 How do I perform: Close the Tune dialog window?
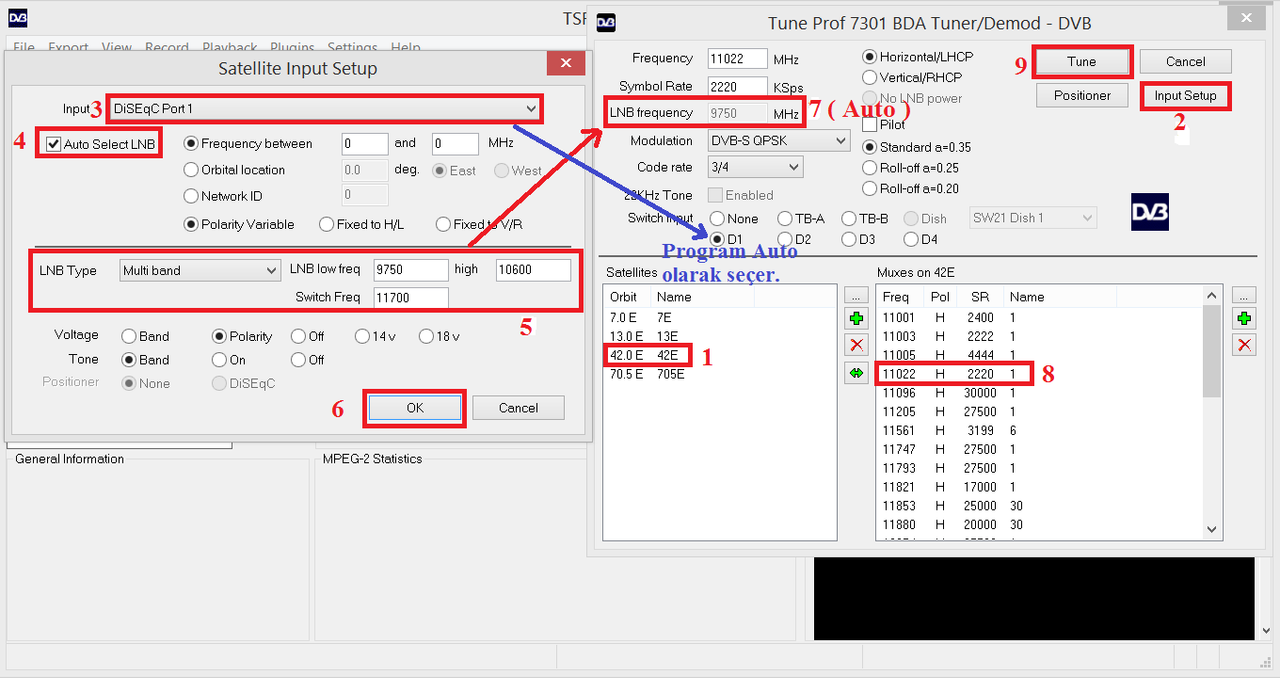point(1244,17)
